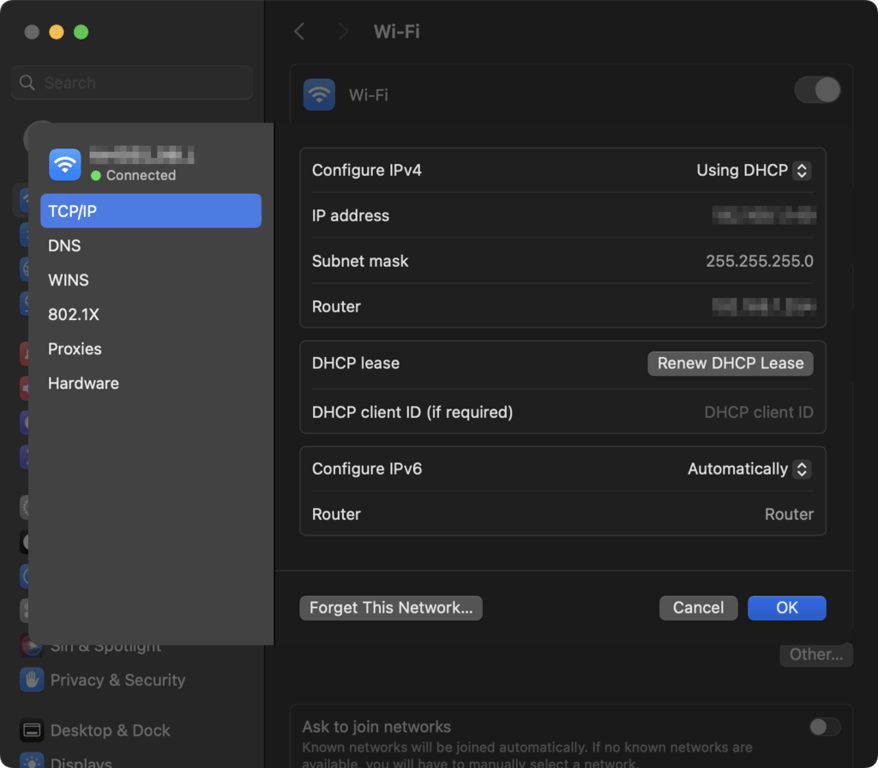Open the Proxies tab
The height and width of the screenshot is (768, 878).
point(74,348)
